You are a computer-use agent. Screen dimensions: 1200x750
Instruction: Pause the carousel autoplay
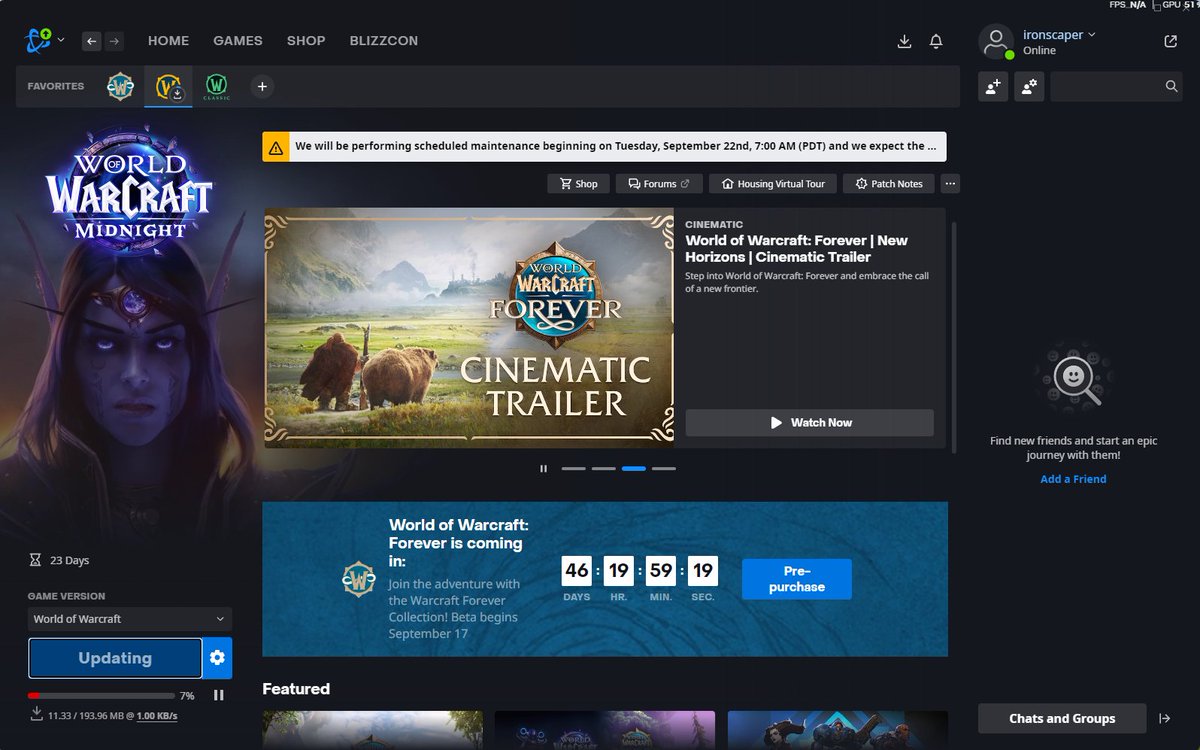tap(544, 468)
